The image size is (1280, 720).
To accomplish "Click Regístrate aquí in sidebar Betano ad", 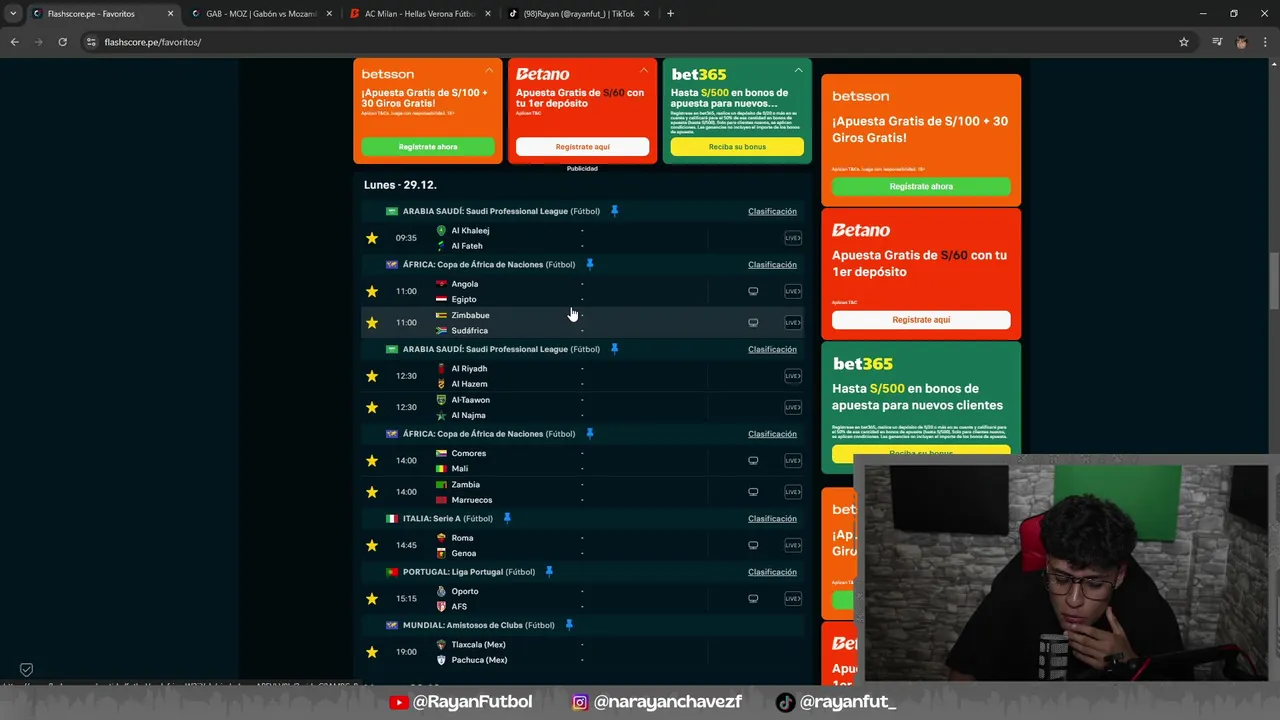I will [x=921, y=320].
